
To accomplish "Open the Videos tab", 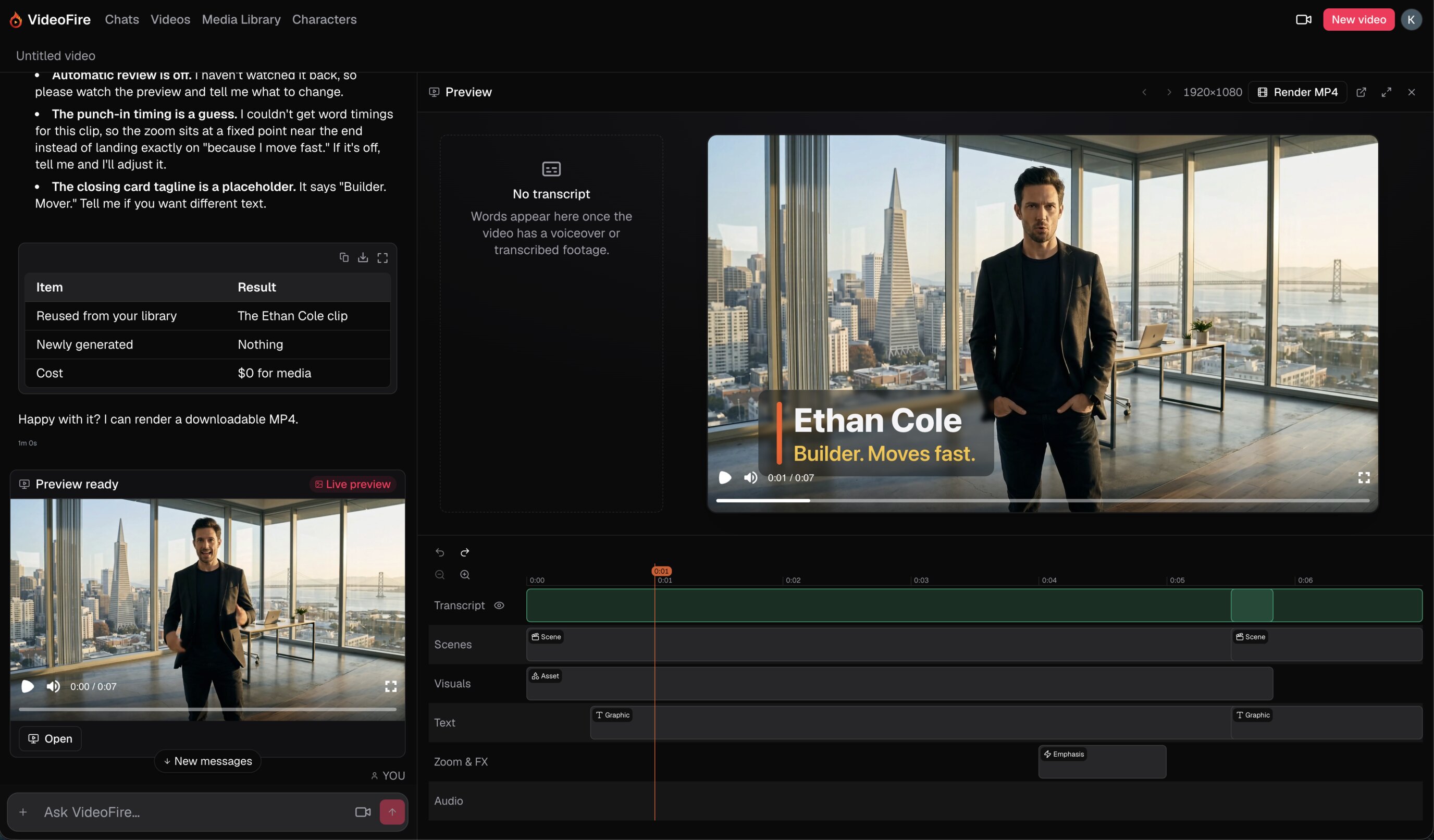I will (x=170, y=19).
